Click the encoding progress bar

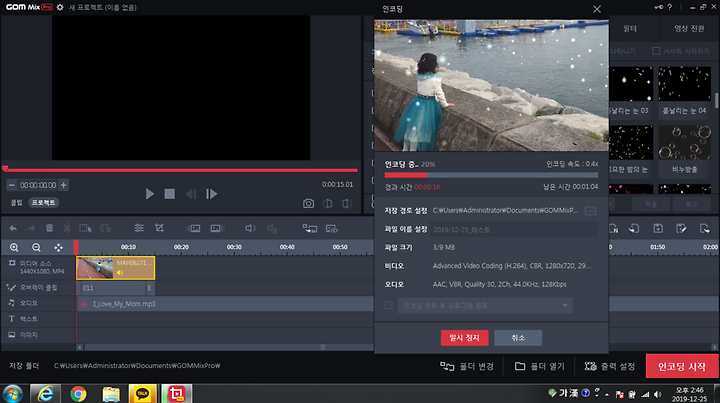click(x=491, y=175)
